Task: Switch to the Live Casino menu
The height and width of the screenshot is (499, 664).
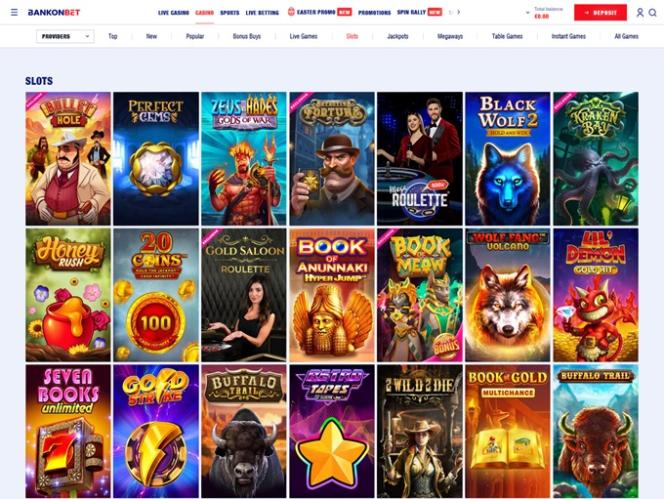Action: 174,13
